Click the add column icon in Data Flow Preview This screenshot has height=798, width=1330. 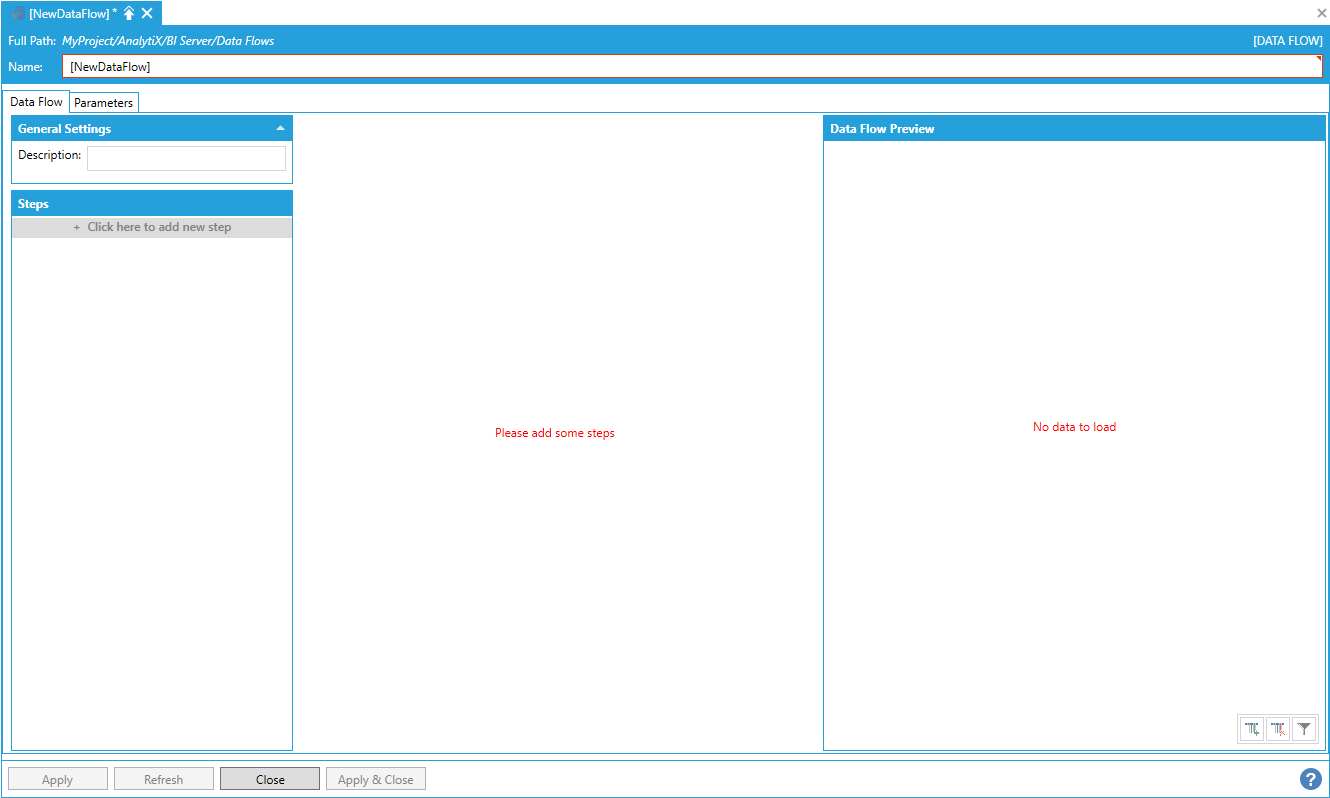coord(1251,729)
